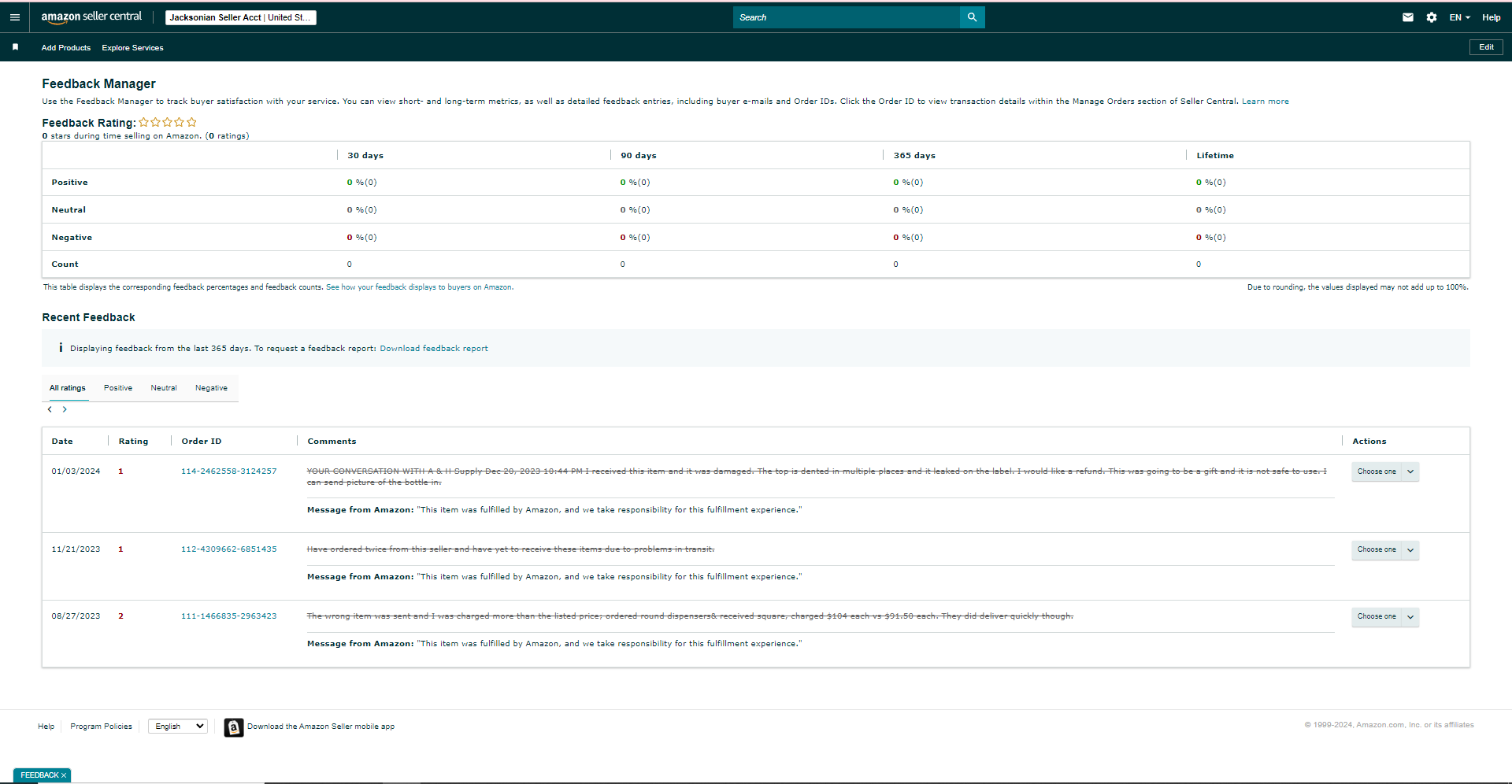Click the 90 days column header
Image resolution: width=1512 pixels, height=784 pixels.
(x=639, y=156)
